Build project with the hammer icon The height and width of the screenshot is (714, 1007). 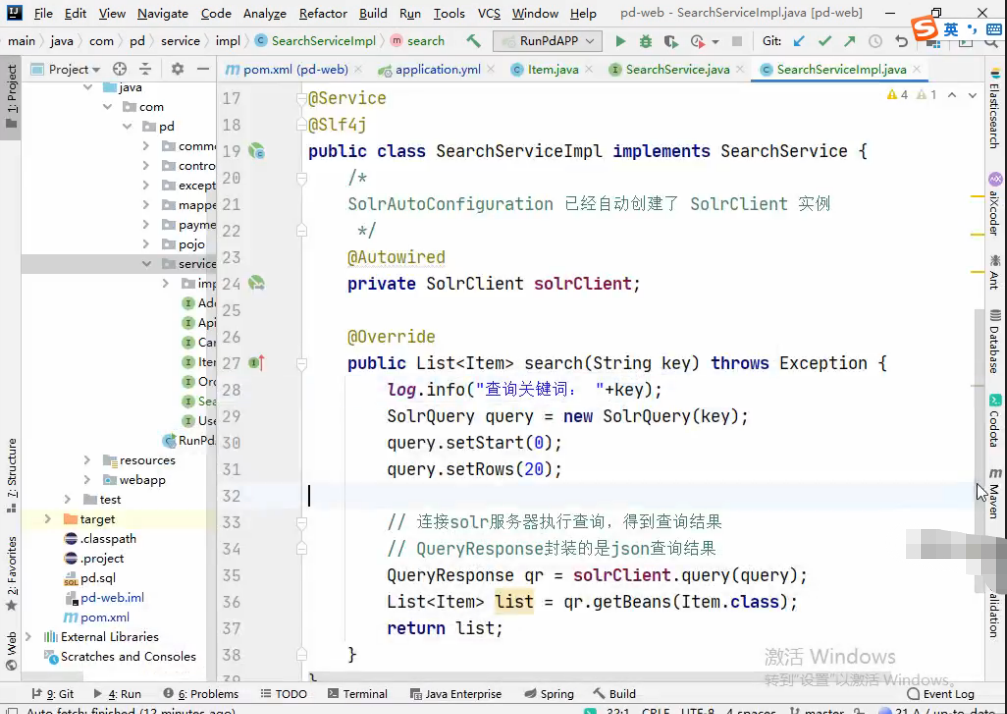tap(473, 41)
